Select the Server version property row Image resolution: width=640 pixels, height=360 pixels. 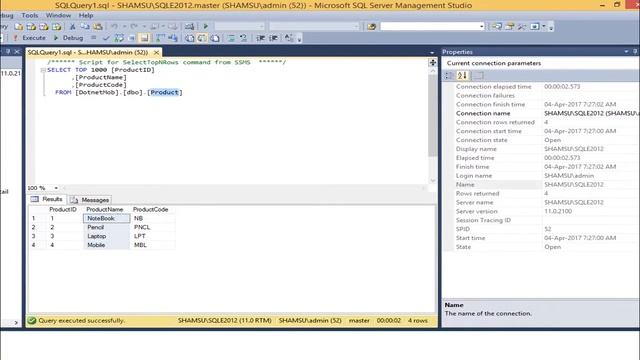tap(541, 211)
